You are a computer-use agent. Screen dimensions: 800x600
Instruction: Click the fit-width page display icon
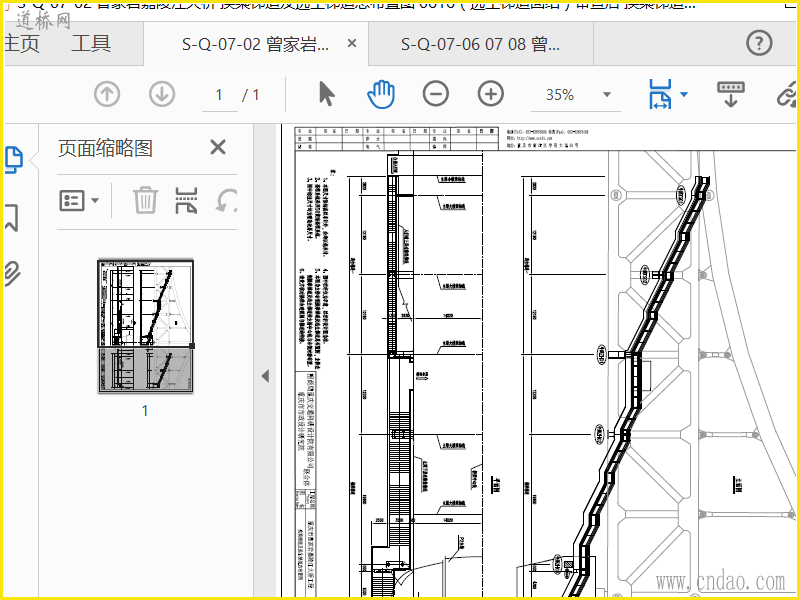click(660, 94)
